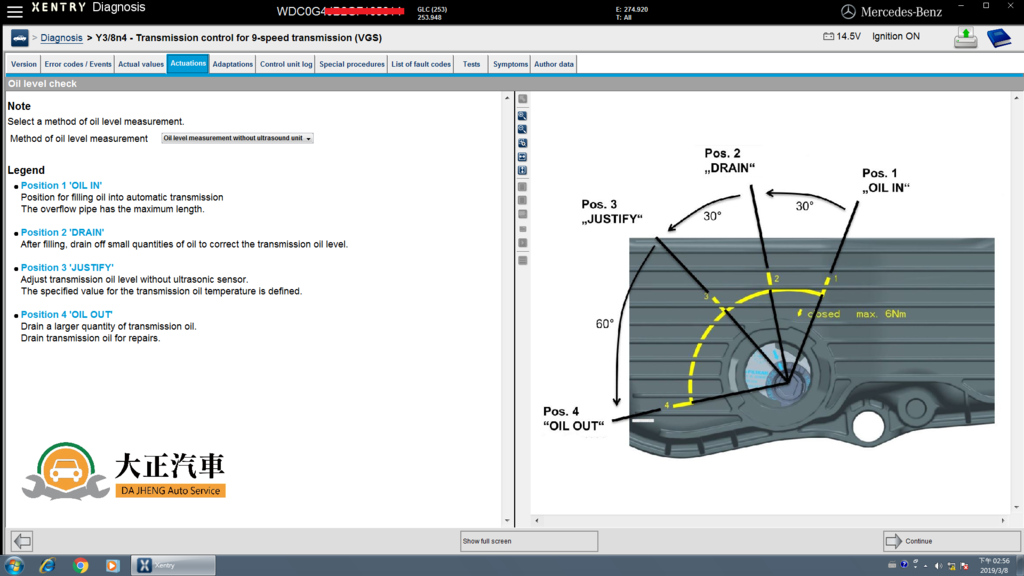Click the Show full screen button
Image resolution: width=1024 pixels, height=576 pixels.
click(x=529, y=541)
